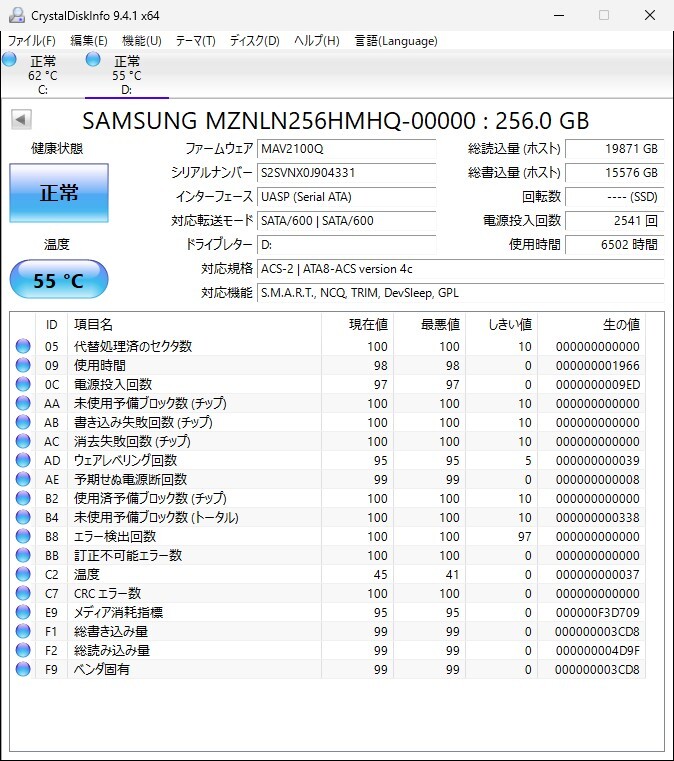This screenshot has height=761, width=674.
Task: Select the メディア消耗指標 row name
Action: [x=118, y=612]
